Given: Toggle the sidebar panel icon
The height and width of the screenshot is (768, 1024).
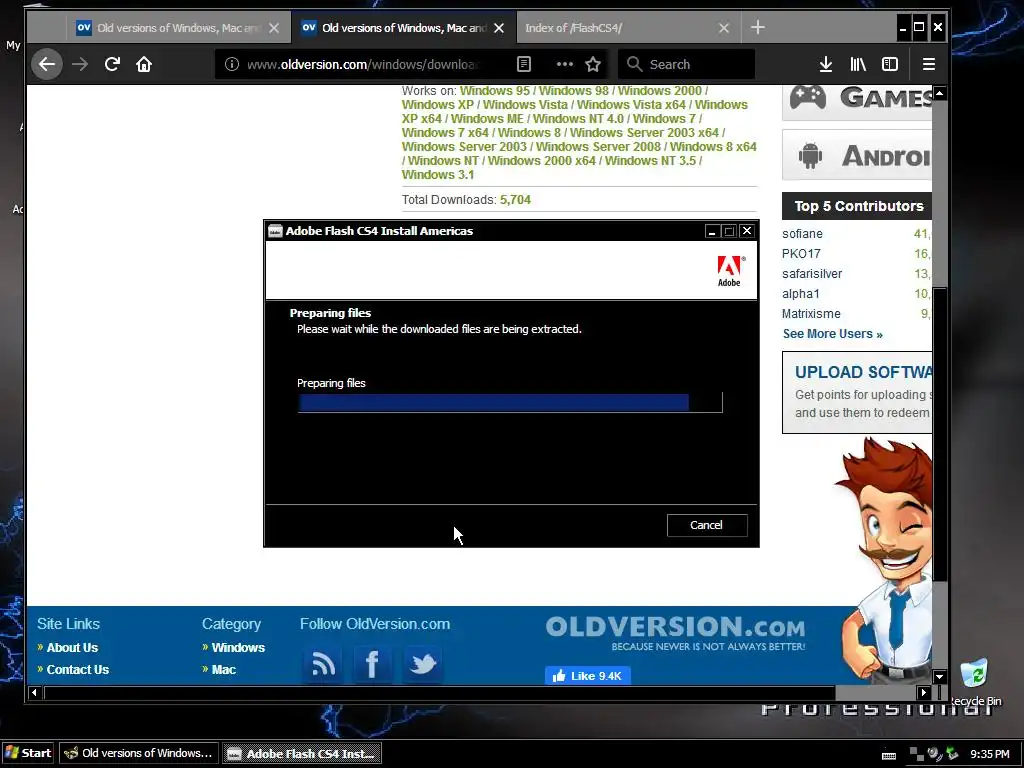Looking at the screenshot, I should 889,64.
